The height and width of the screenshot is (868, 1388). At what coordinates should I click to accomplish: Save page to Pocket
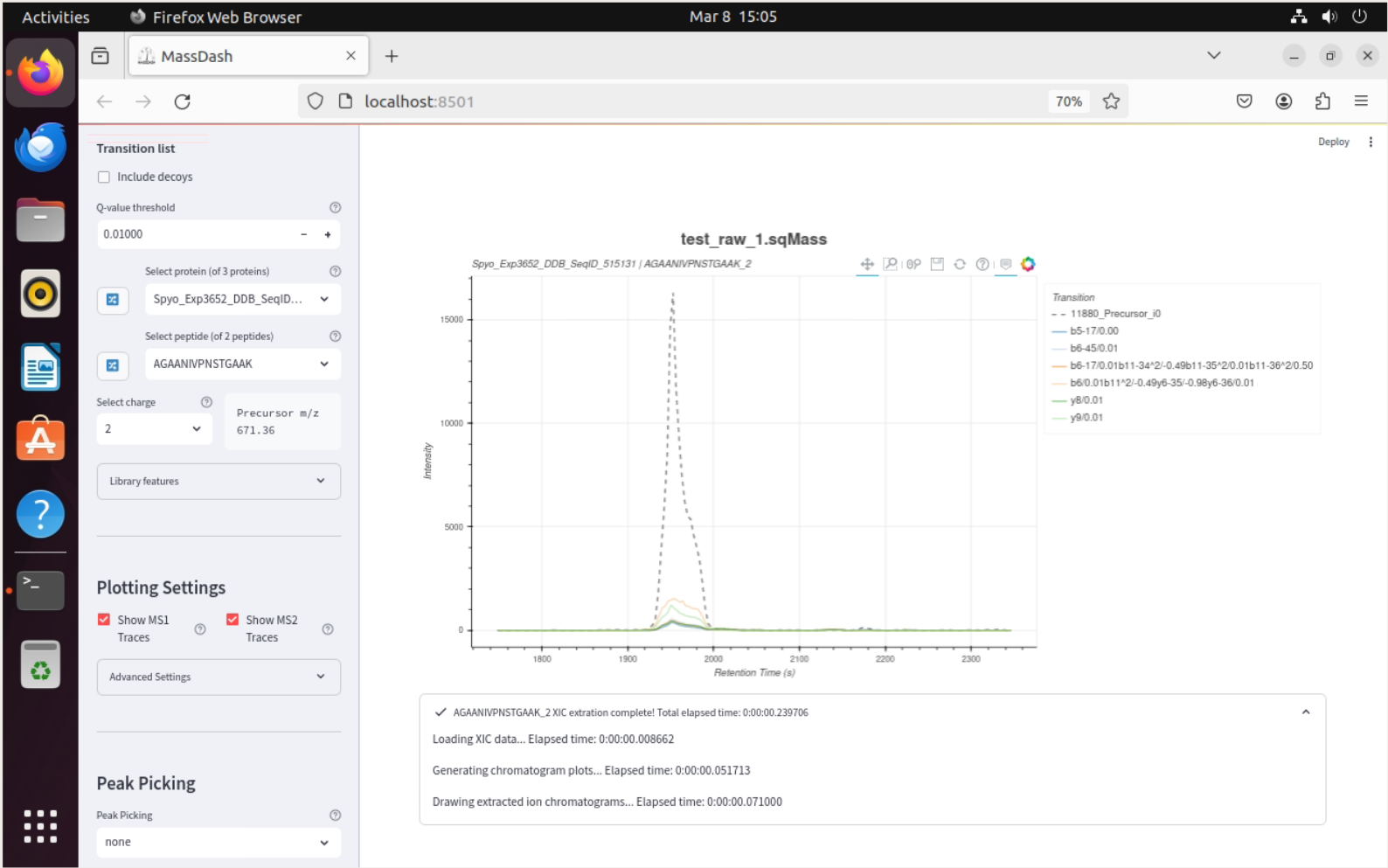point(1244,101)
